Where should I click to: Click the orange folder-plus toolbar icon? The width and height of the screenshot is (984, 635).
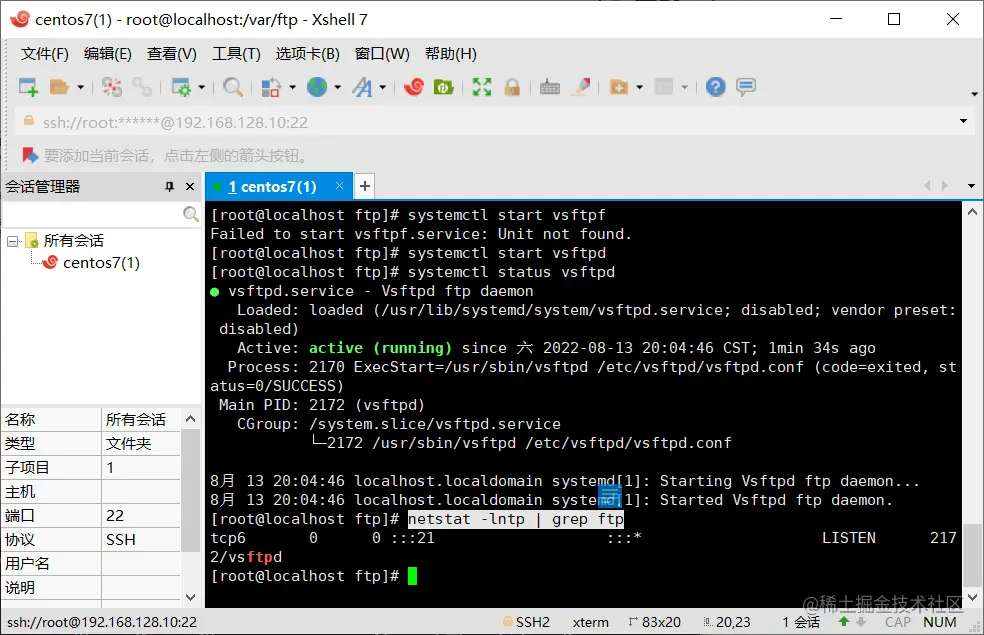coord(619,87)
